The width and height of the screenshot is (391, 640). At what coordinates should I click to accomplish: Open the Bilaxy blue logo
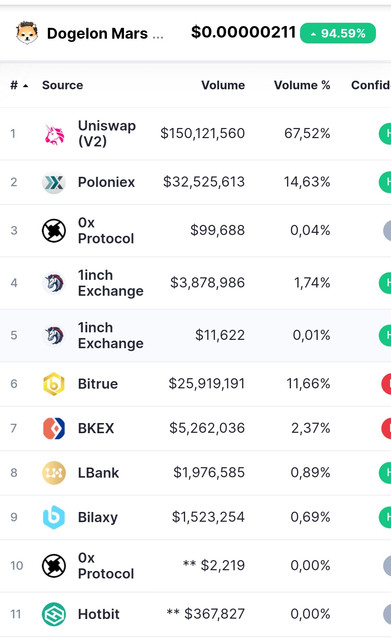pos(54,517)
